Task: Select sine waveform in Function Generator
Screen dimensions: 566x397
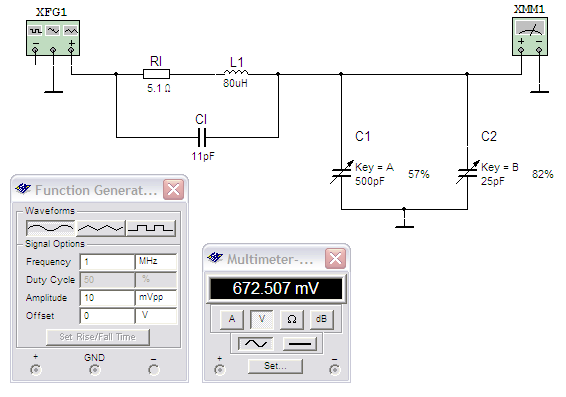Action: 51,228
